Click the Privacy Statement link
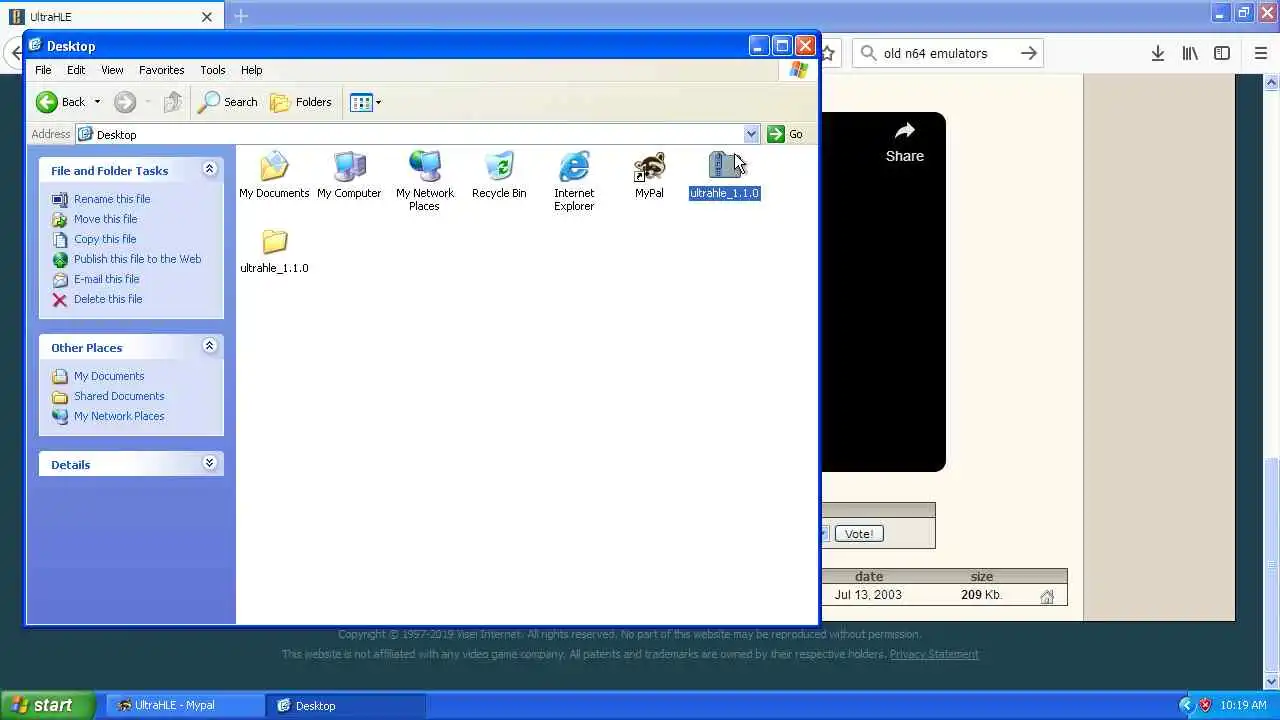 pos(934,654)
